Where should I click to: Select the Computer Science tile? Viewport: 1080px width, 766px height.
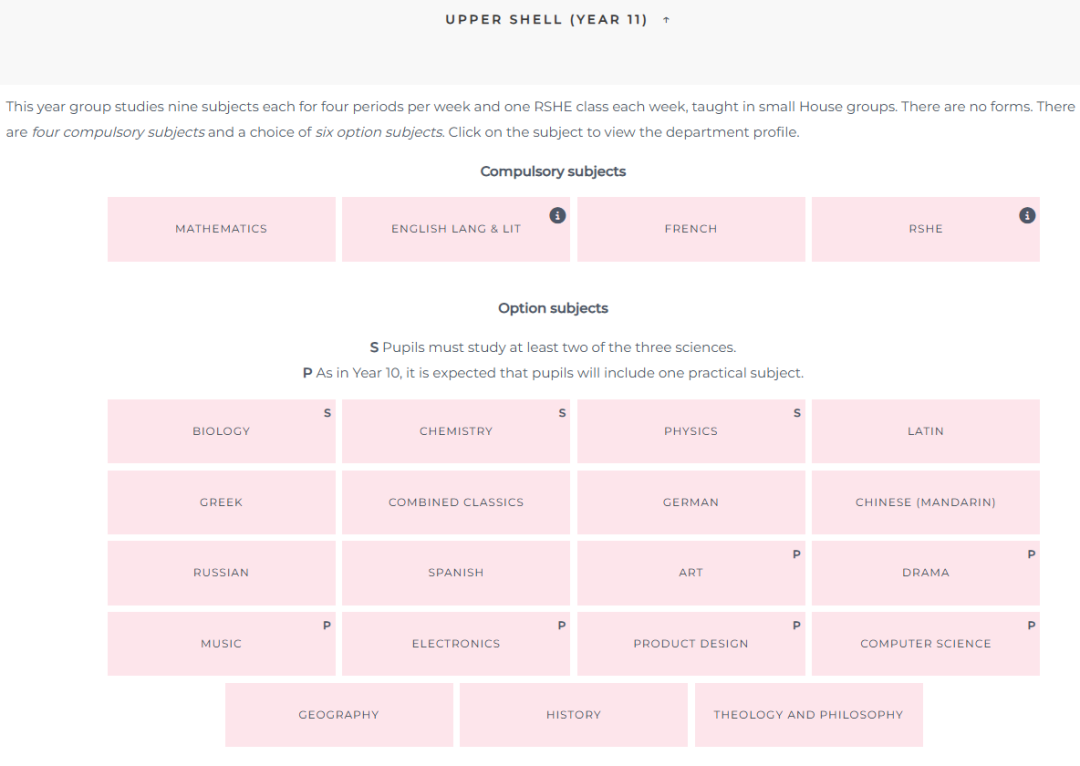(926, 643)
